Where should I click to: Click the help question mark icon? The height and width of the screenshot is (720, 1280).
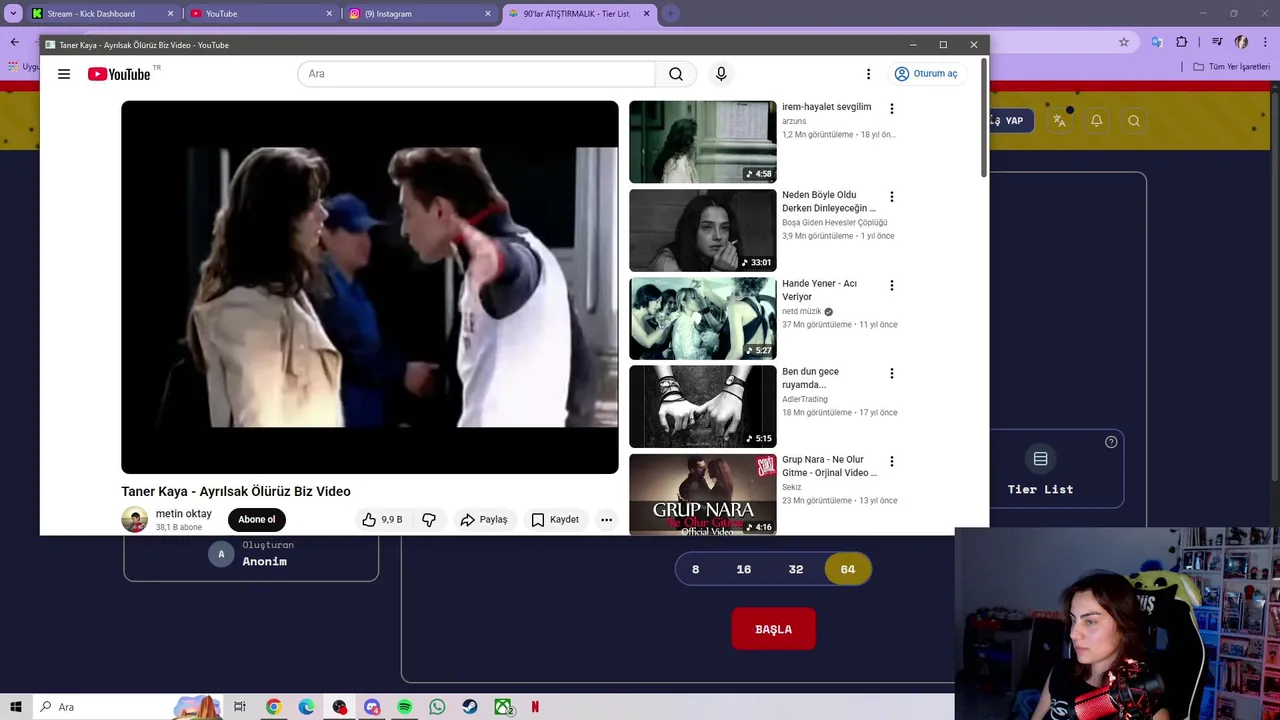1111,442
